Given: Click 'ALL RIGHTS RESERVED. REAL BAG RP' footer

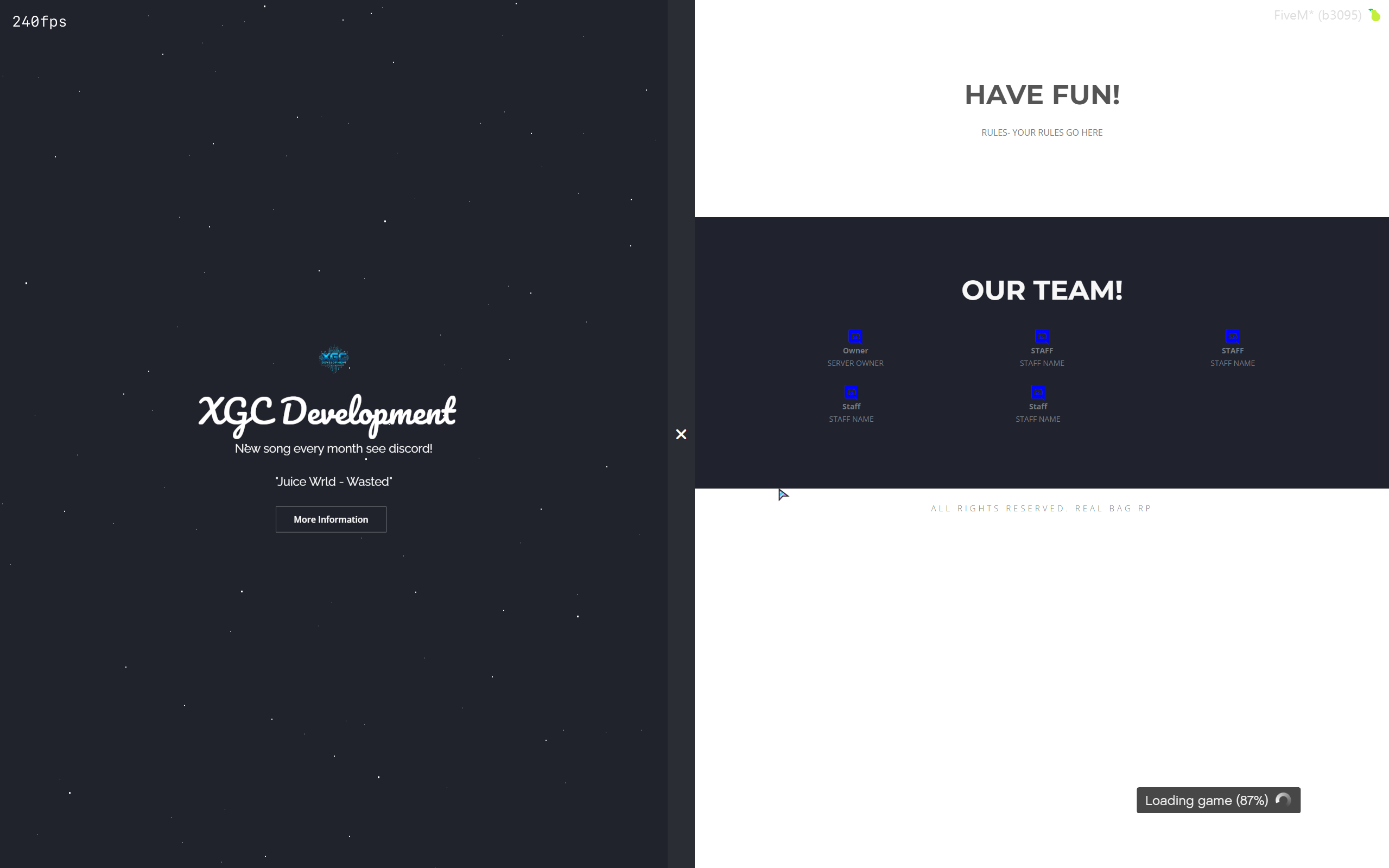Looking at the screenshot, I should coord(1041,509).
